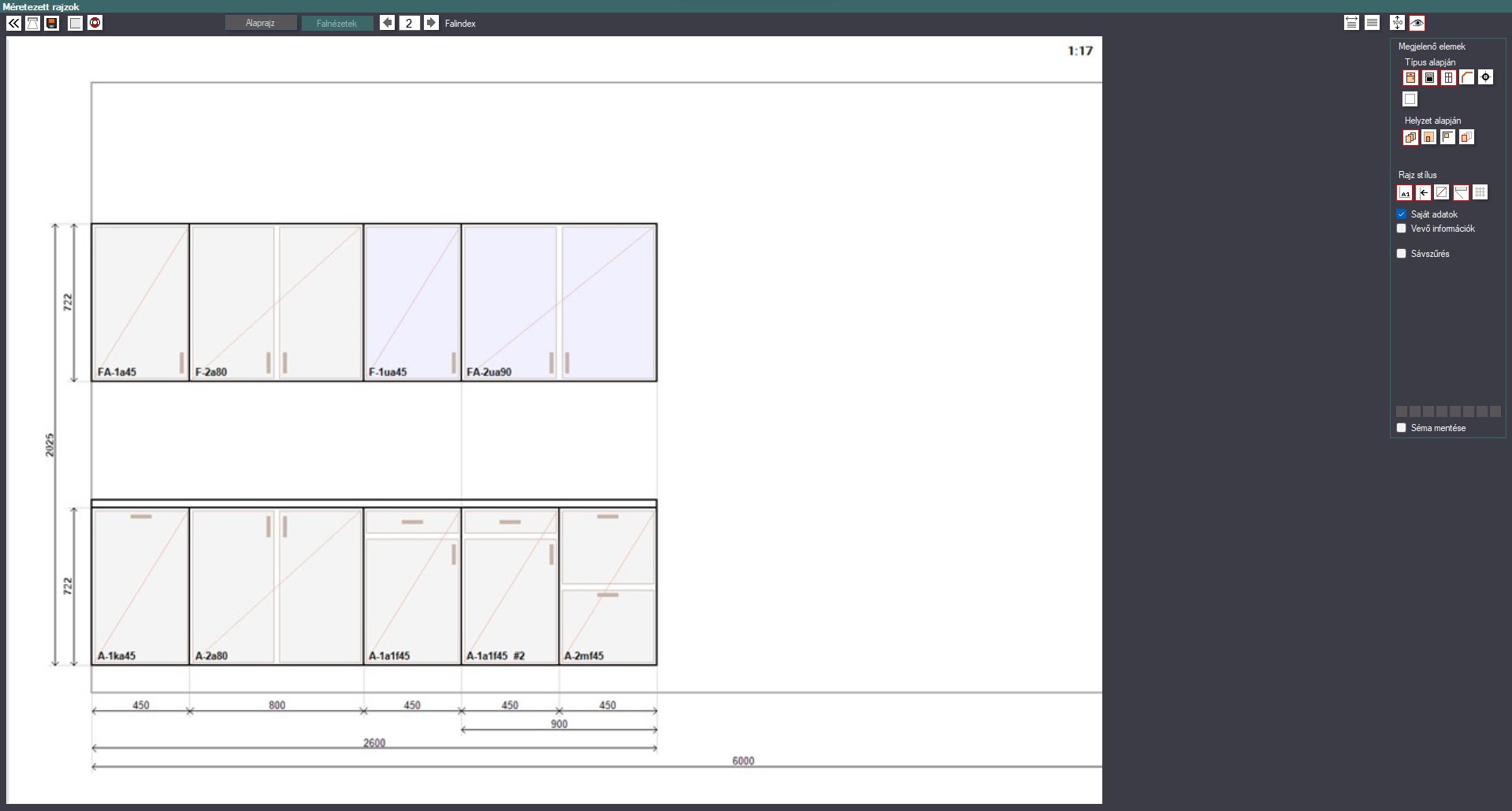The image size is (1512, 811).
Task: Select the A-2mf45 drawer cabinet
Action: click(608, 586)
